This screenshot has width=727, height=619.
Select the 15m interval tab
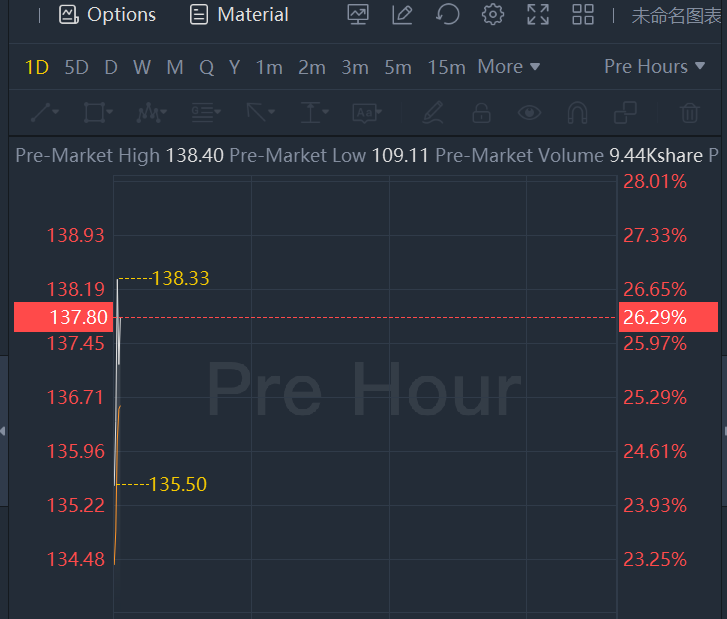click(446, 67)
